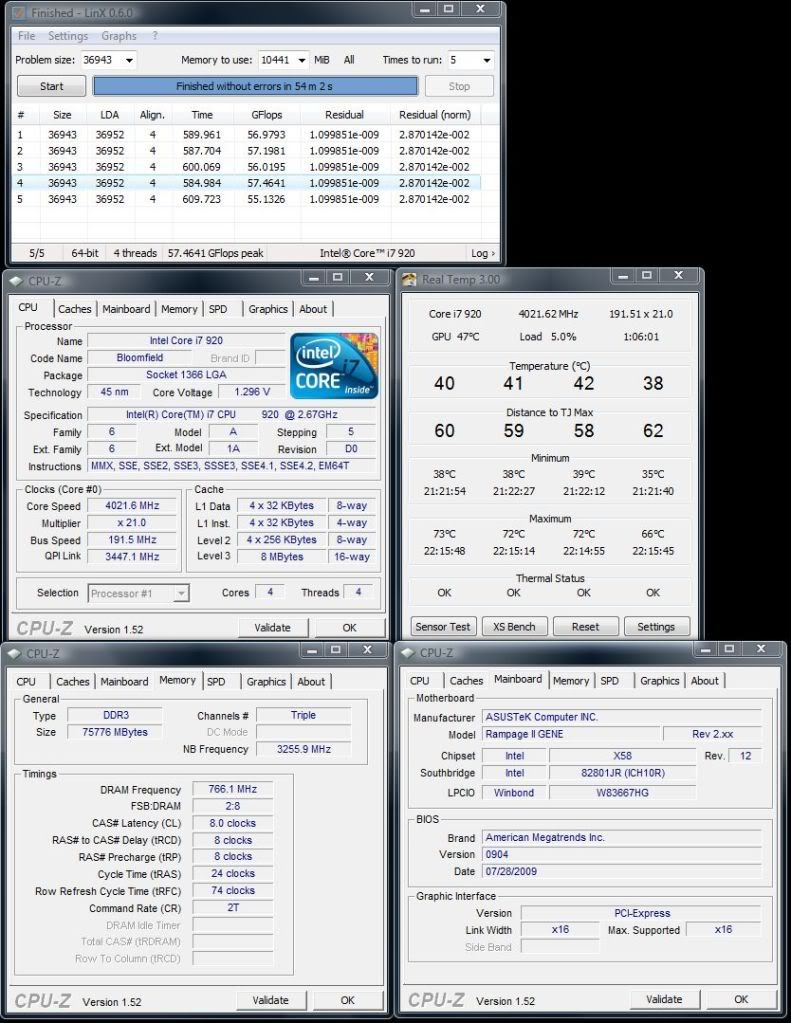
Task: Click the Start button in LinX
Action: point(52,86)
